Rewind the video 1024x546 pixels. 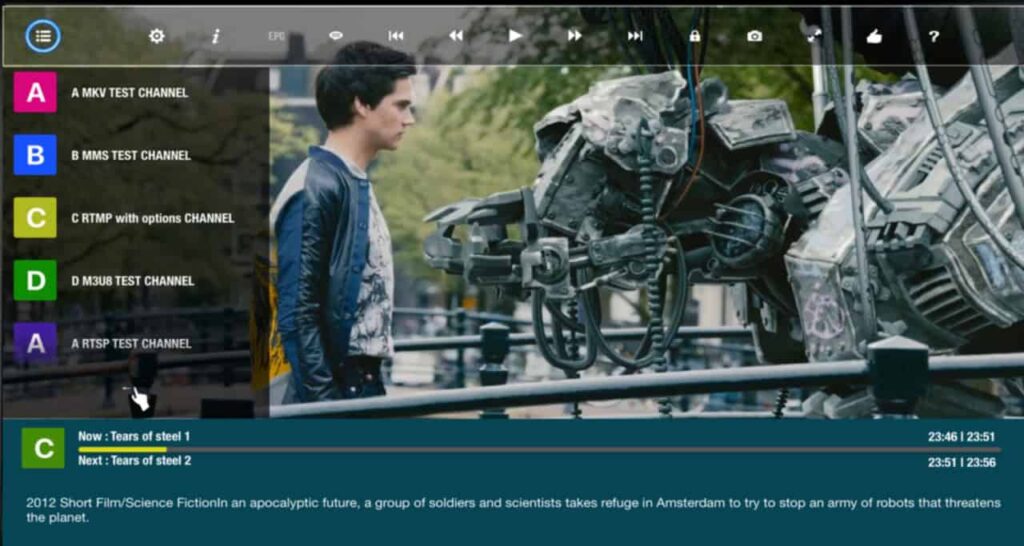456,36
